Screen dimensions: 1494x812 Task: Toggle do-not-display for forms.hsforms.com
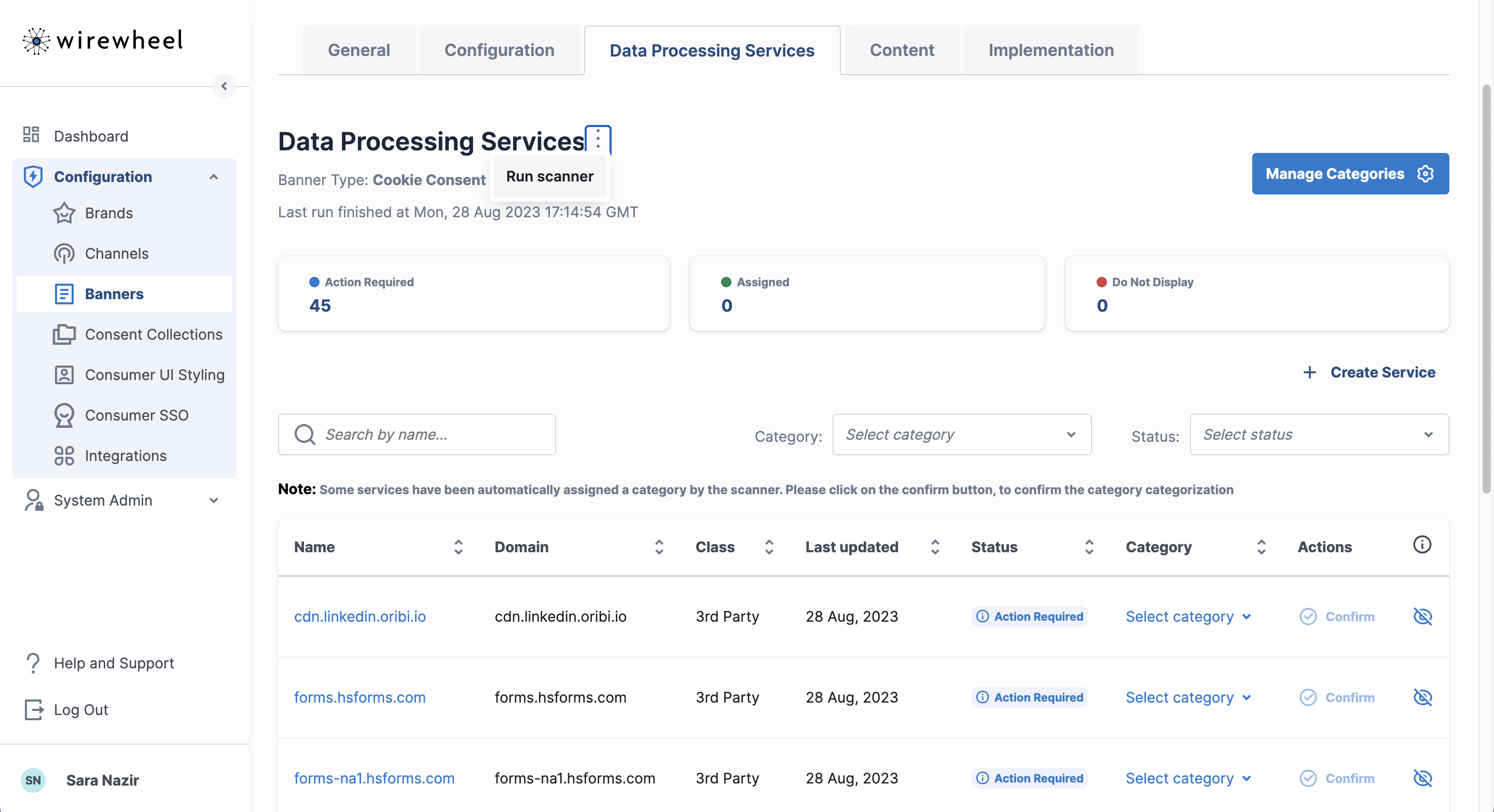pyautogui.click(x=1422, y=697)
